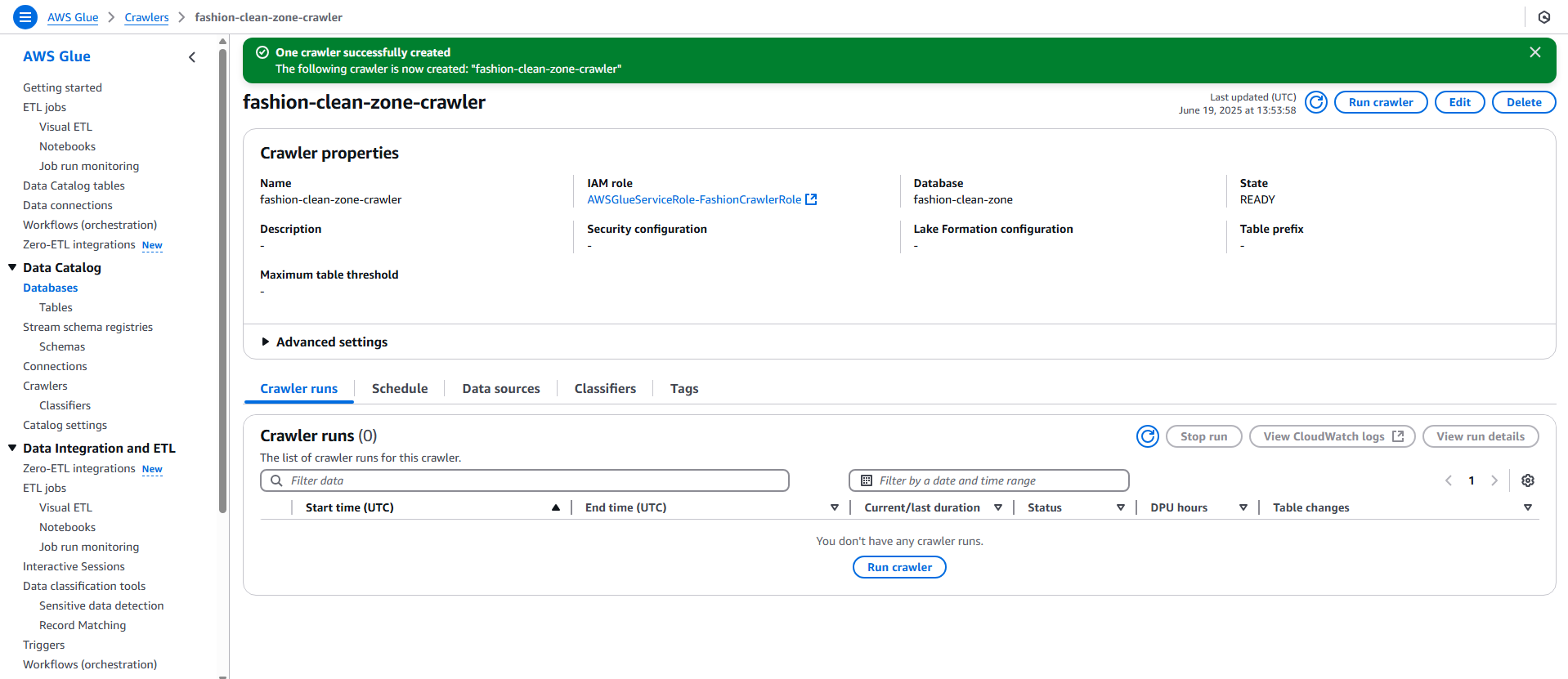
Task: Open Stream schema registries in sidebar
Action: point(87,327)
